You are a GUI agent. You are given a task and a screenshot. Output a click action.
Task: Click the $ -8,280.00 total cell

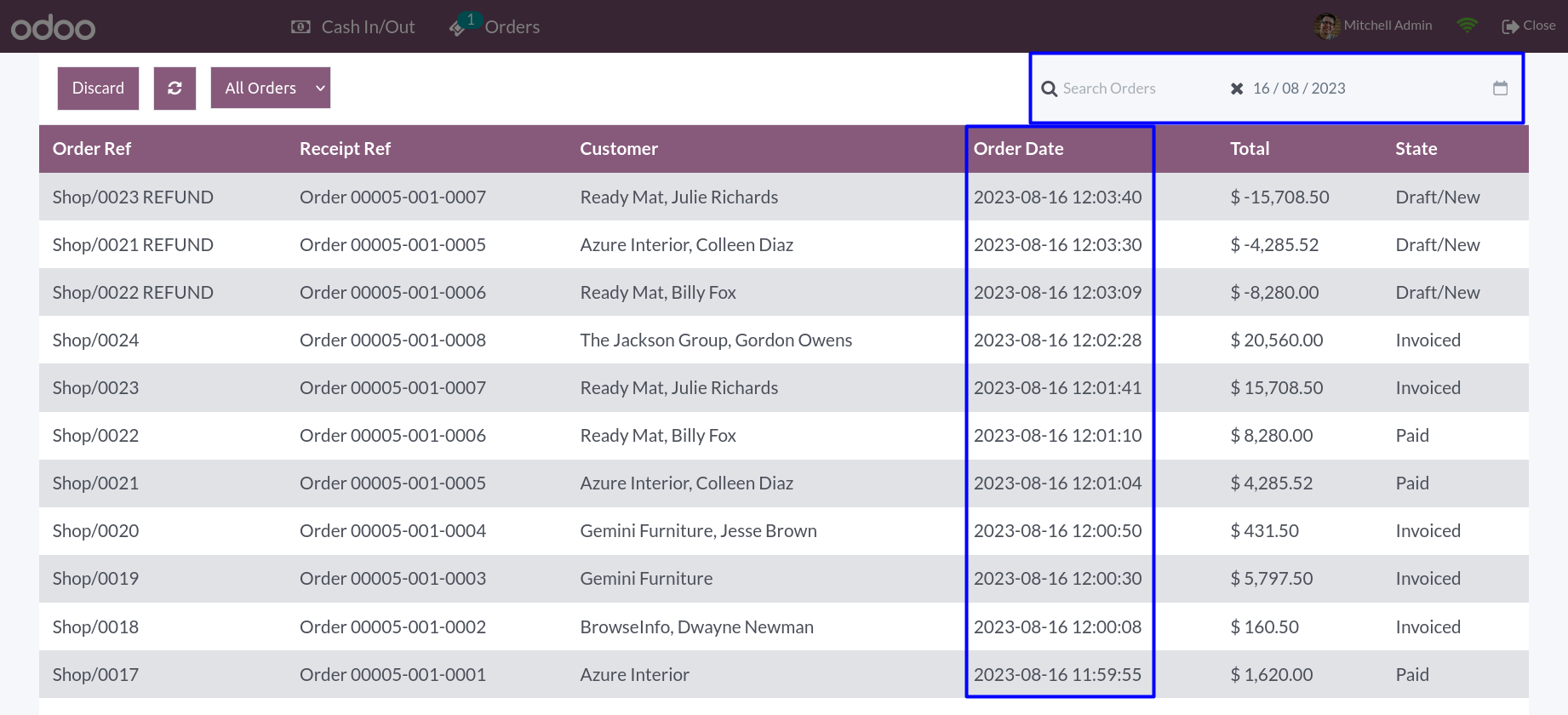point(1274,293)
